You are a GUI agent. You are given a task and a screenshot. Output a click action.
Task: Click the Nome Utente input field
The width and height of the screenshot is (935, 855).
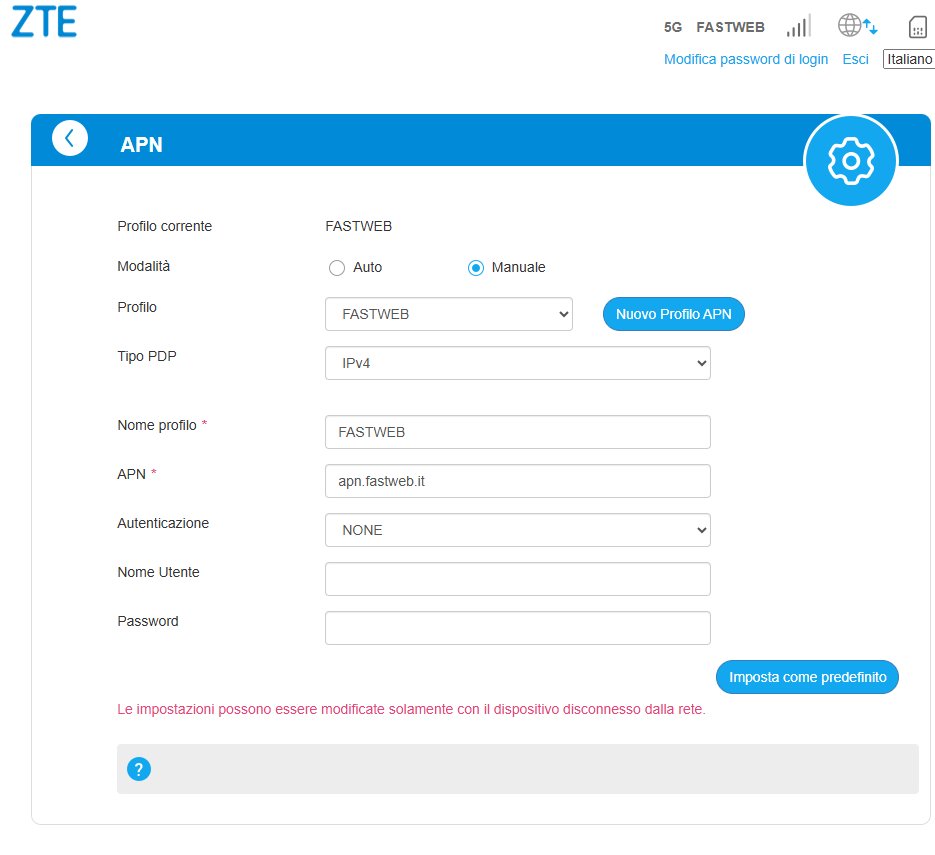517,579
